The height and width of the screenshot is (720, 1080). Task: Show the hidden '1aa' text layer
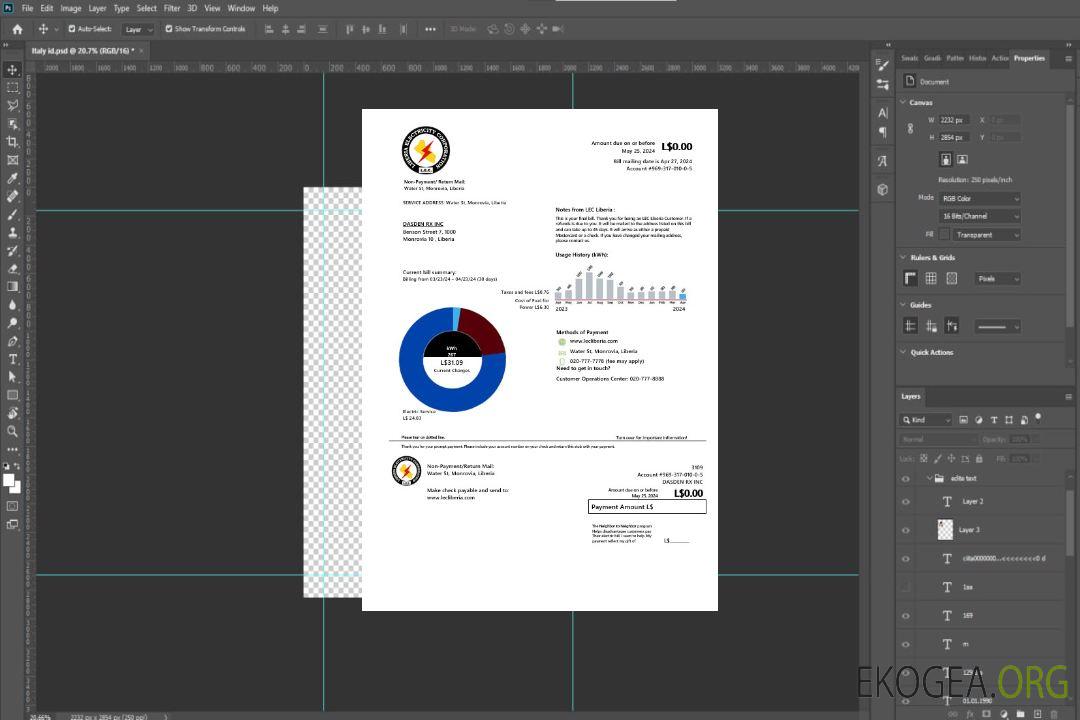coord(906,588)
